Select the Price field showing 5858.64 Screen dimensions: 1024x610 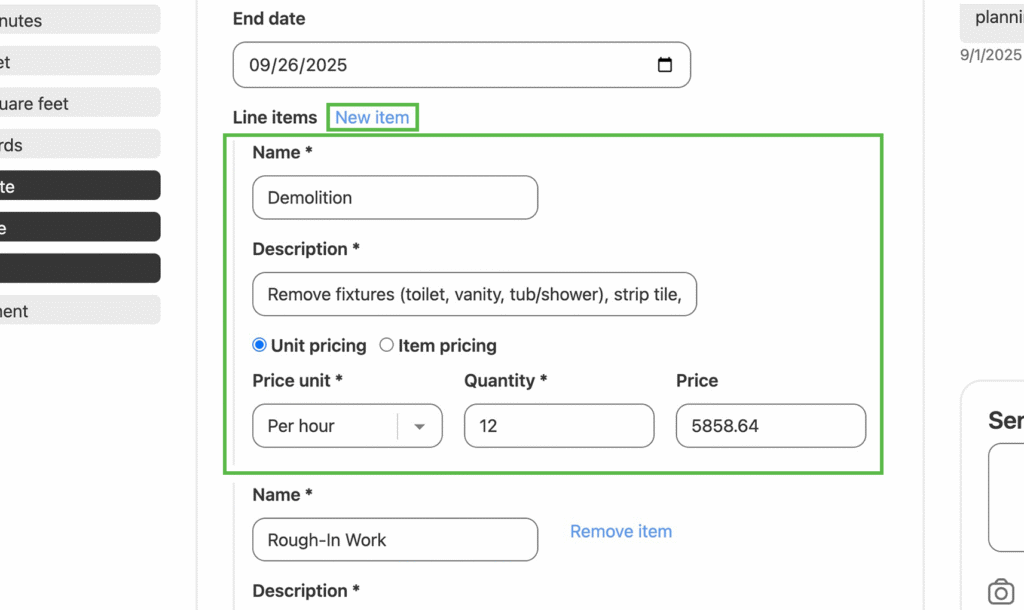click(x=770, y=426)
